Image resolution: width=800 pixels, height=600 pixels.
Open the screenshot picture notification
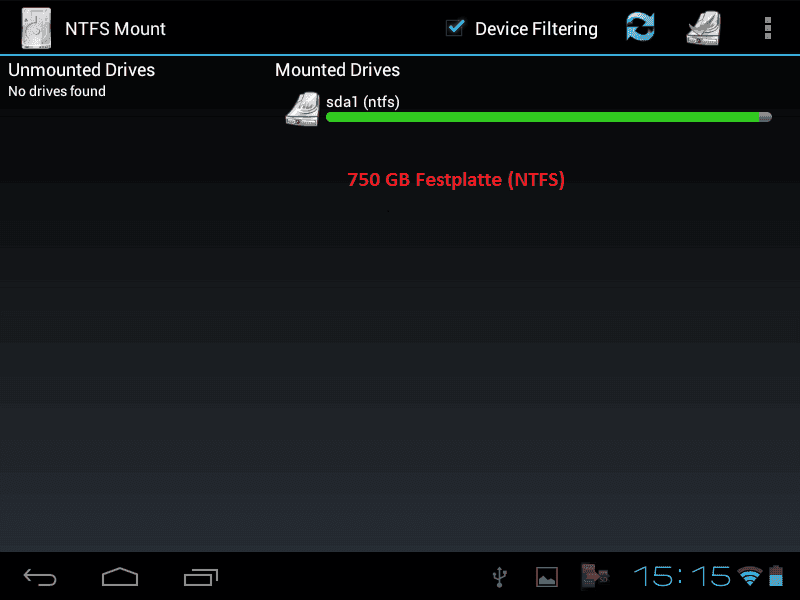[546, 577]
